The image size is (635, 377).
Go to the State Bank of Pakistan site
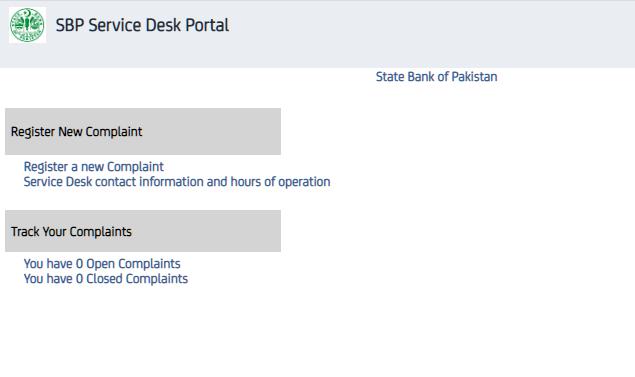coord(437,77)
